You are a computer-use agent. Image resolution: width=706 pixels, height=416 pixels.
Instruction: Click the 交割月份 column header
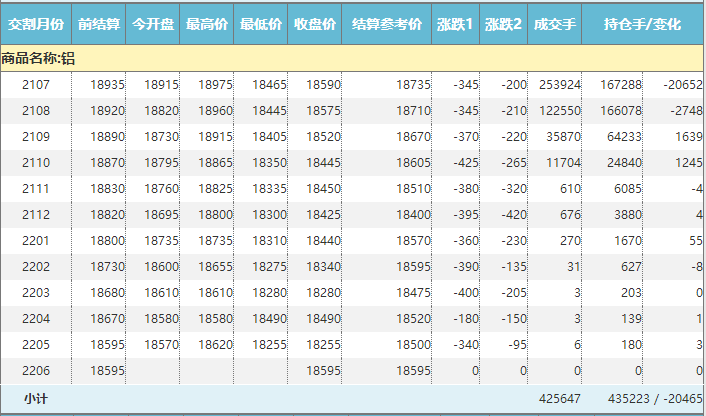[x=36, y=23]
